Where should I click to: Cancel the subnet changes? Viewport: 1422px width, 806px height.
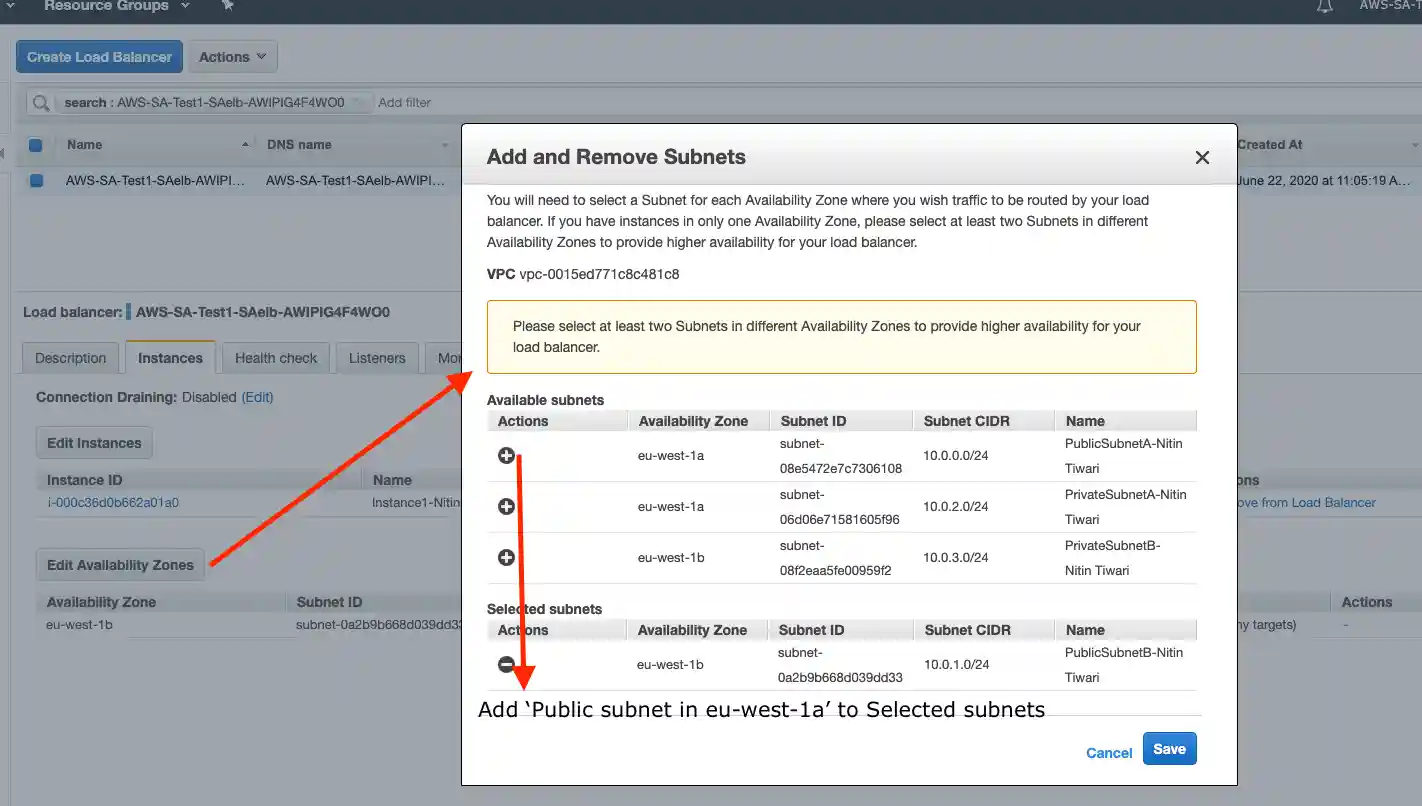[1109, 753]
